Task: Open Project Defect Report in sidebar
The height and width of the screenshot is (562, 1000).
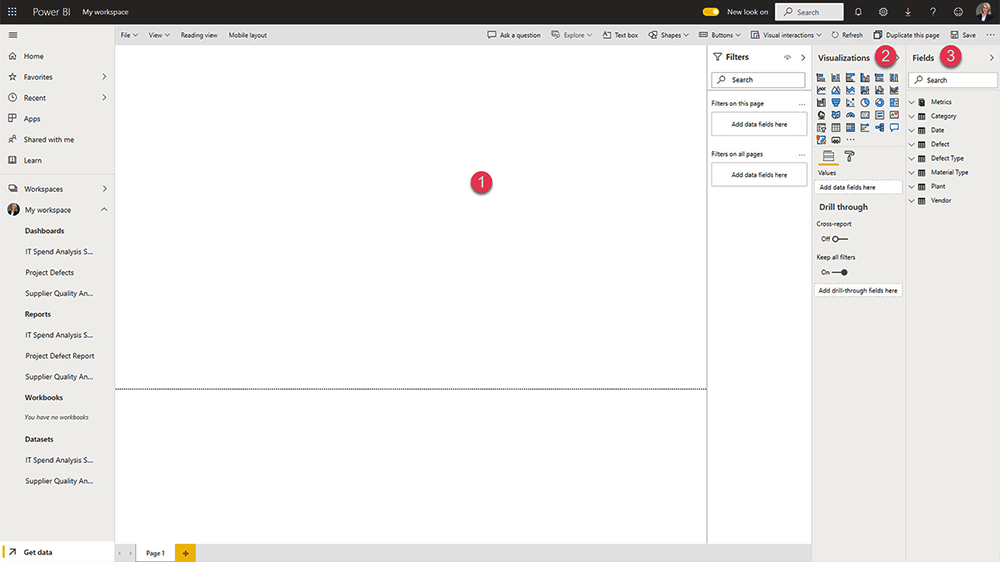Action: [x=60, y=356]
